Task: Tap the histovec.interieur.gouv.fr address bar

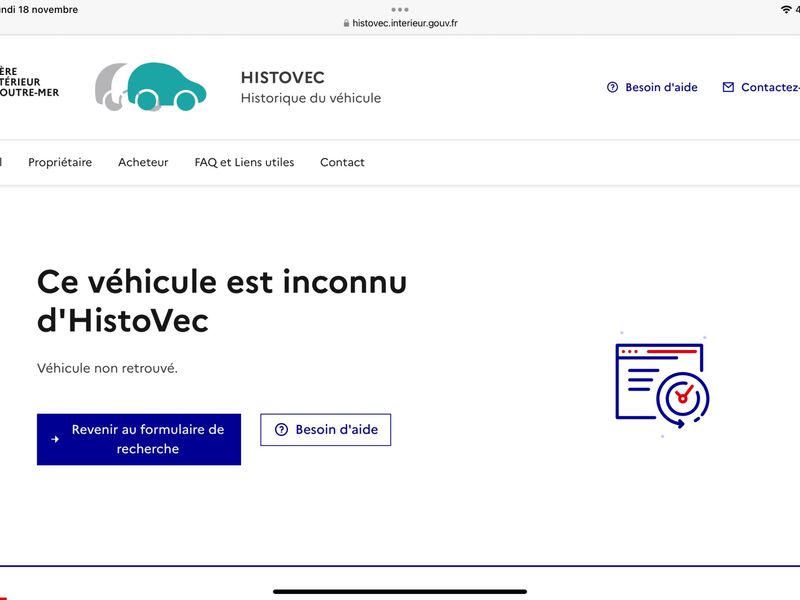Action: (x=400, y=23)
